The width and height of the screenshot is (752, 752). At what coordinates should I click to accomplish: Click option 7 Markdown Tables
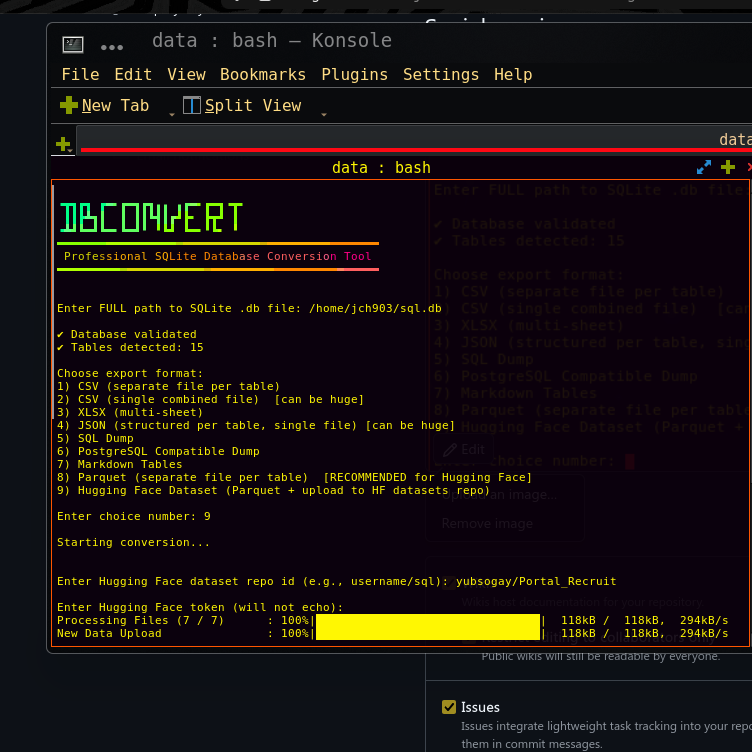pyautogui.click(x=119, y=464)
